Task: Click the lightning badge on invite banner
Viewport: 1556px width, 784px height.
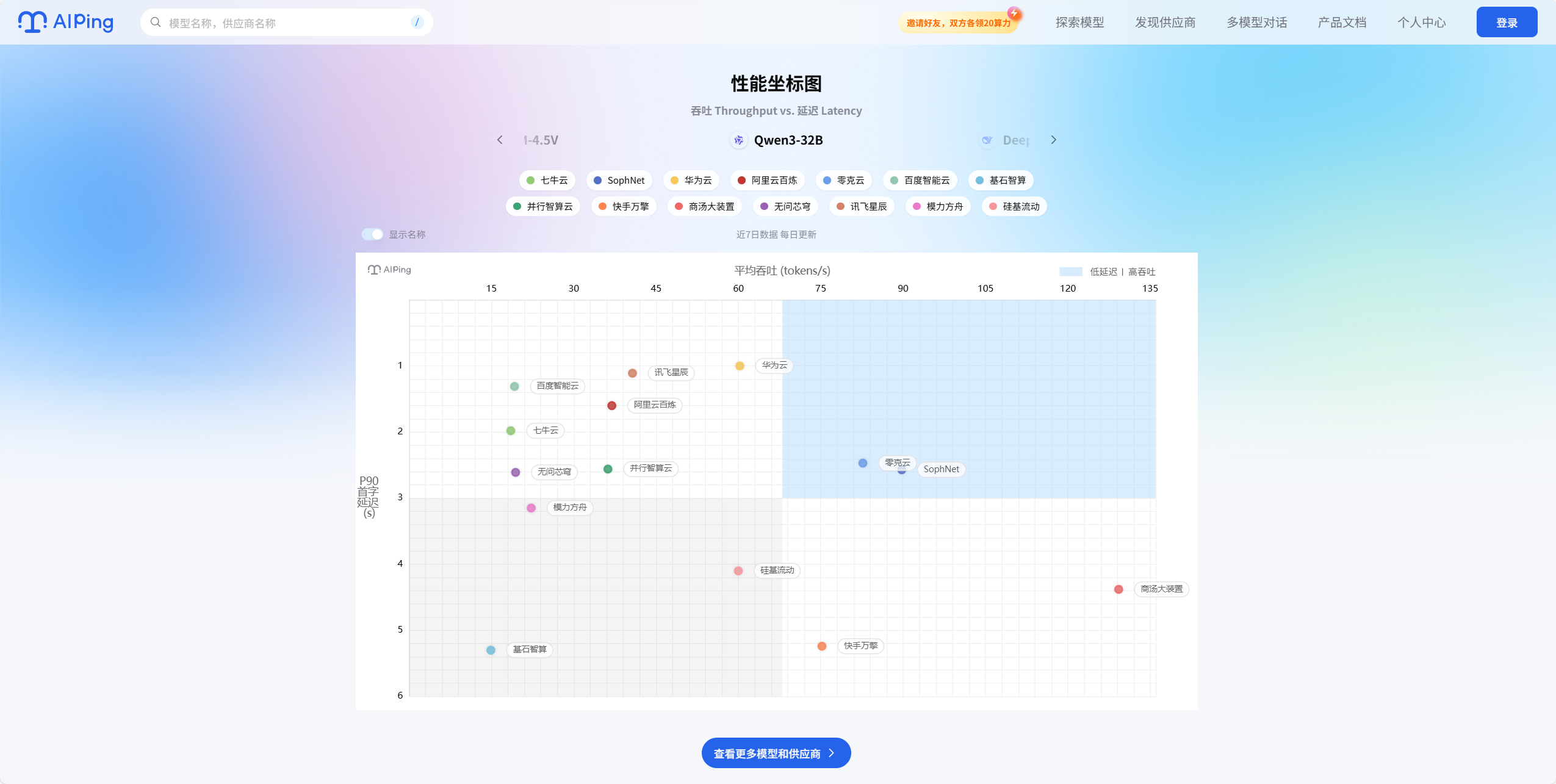Action: point(1014,13)
